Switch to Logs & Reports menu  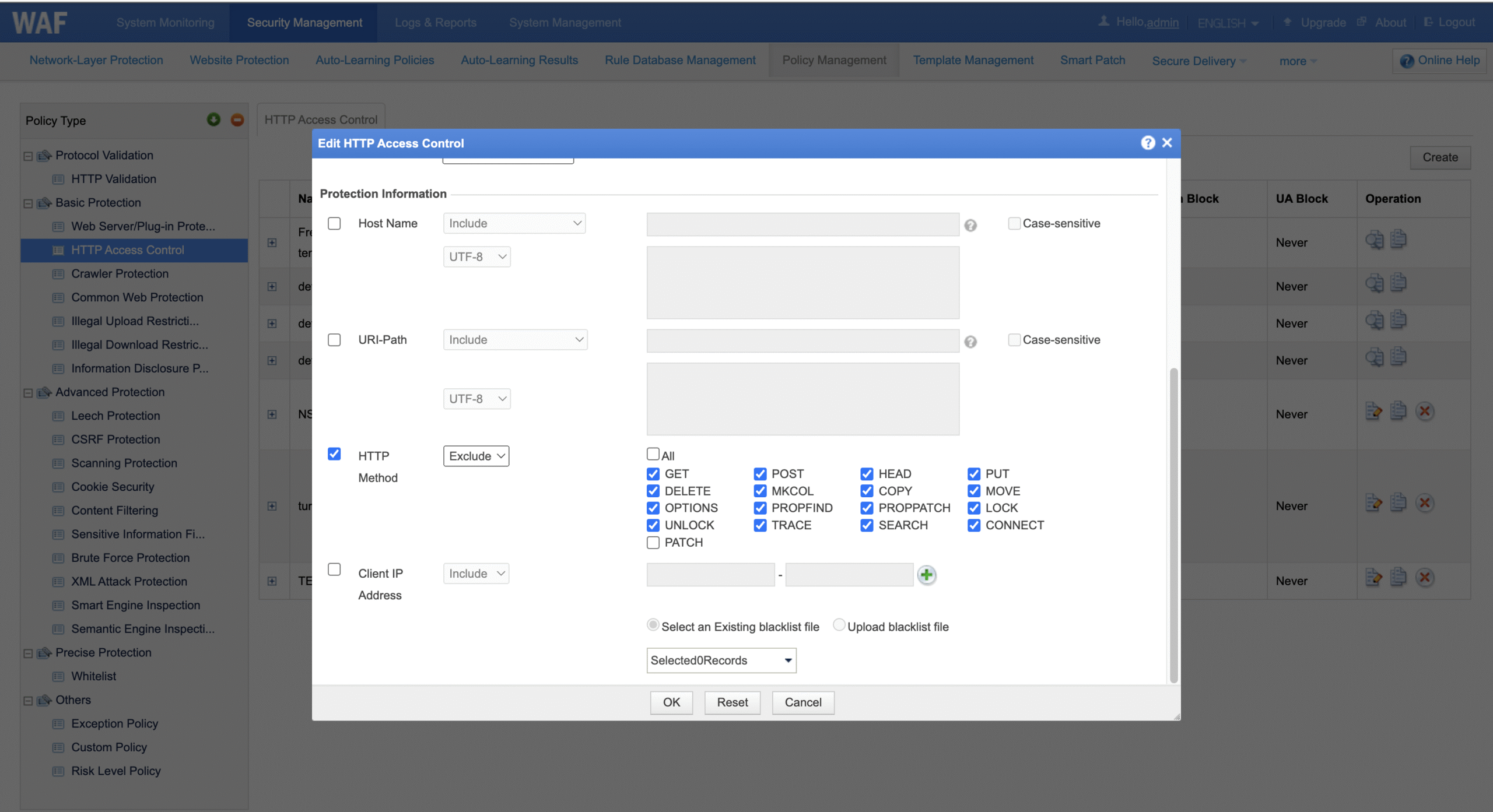pyautogui.click(x=435, y=23)
